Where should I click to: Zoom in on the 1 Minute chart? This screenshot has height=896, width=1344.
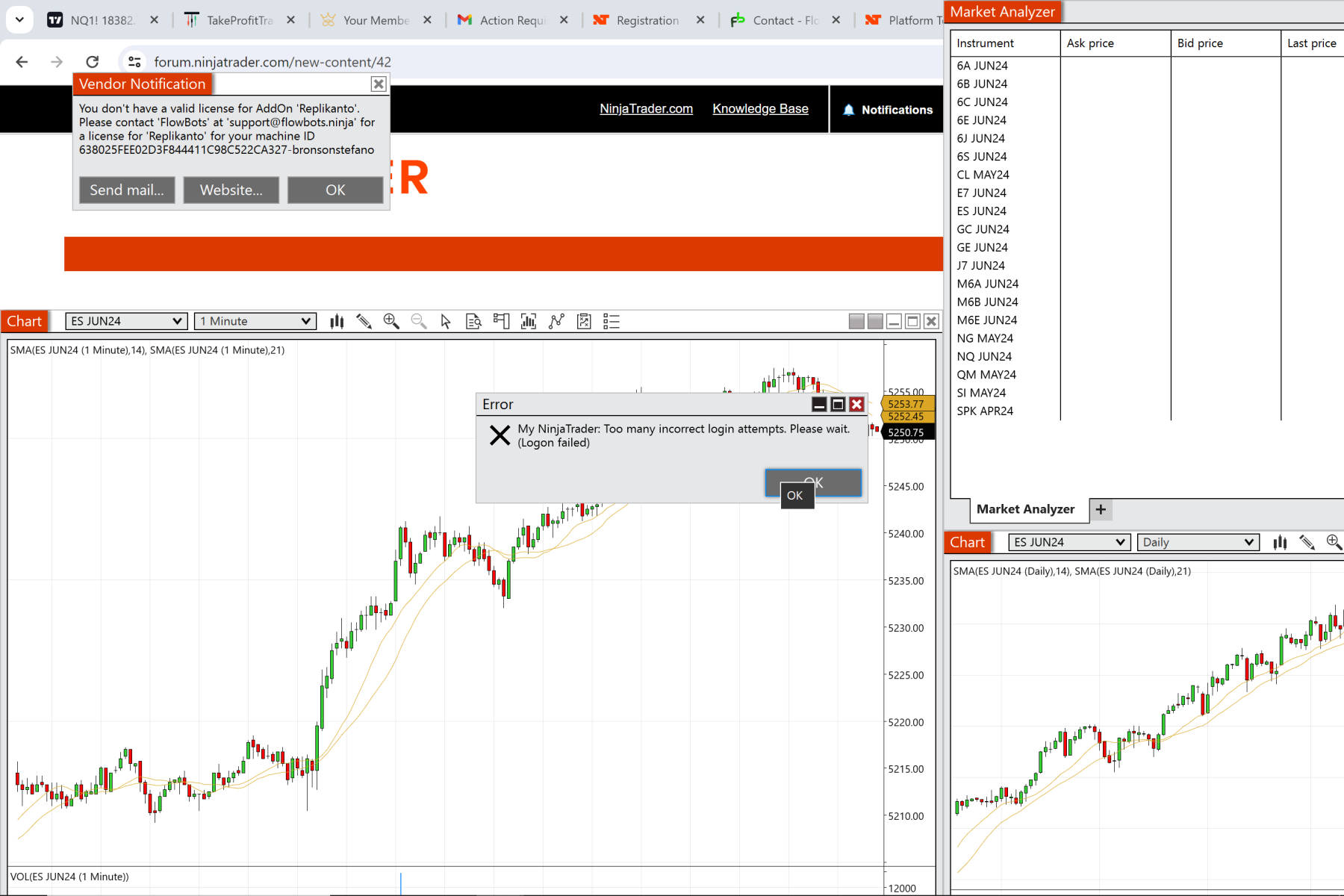[x=391, y=321]
